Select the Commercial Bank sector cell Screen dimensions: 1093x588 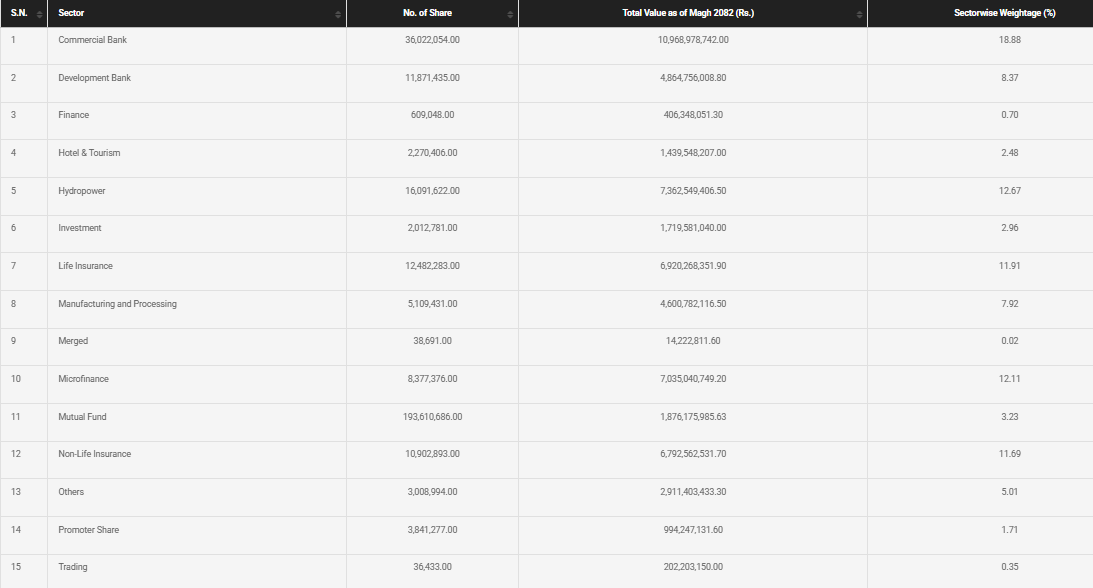point(92,40)
